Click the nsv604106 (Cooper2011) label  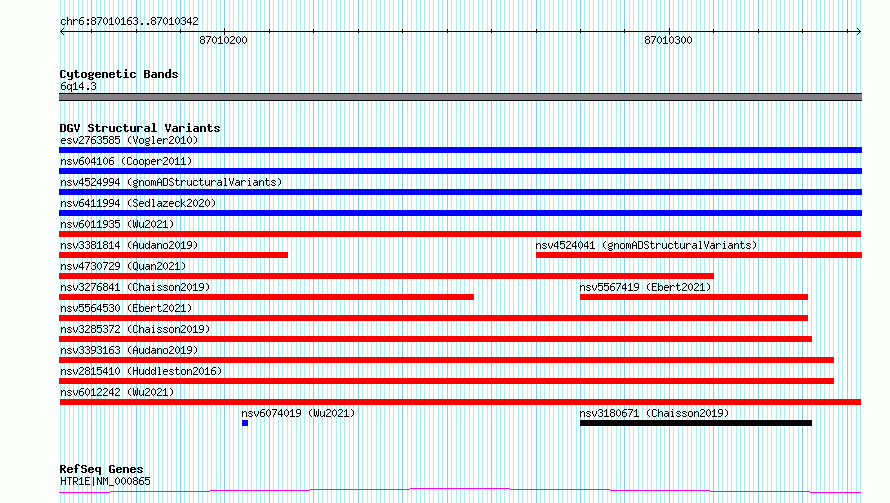(126, 161)
